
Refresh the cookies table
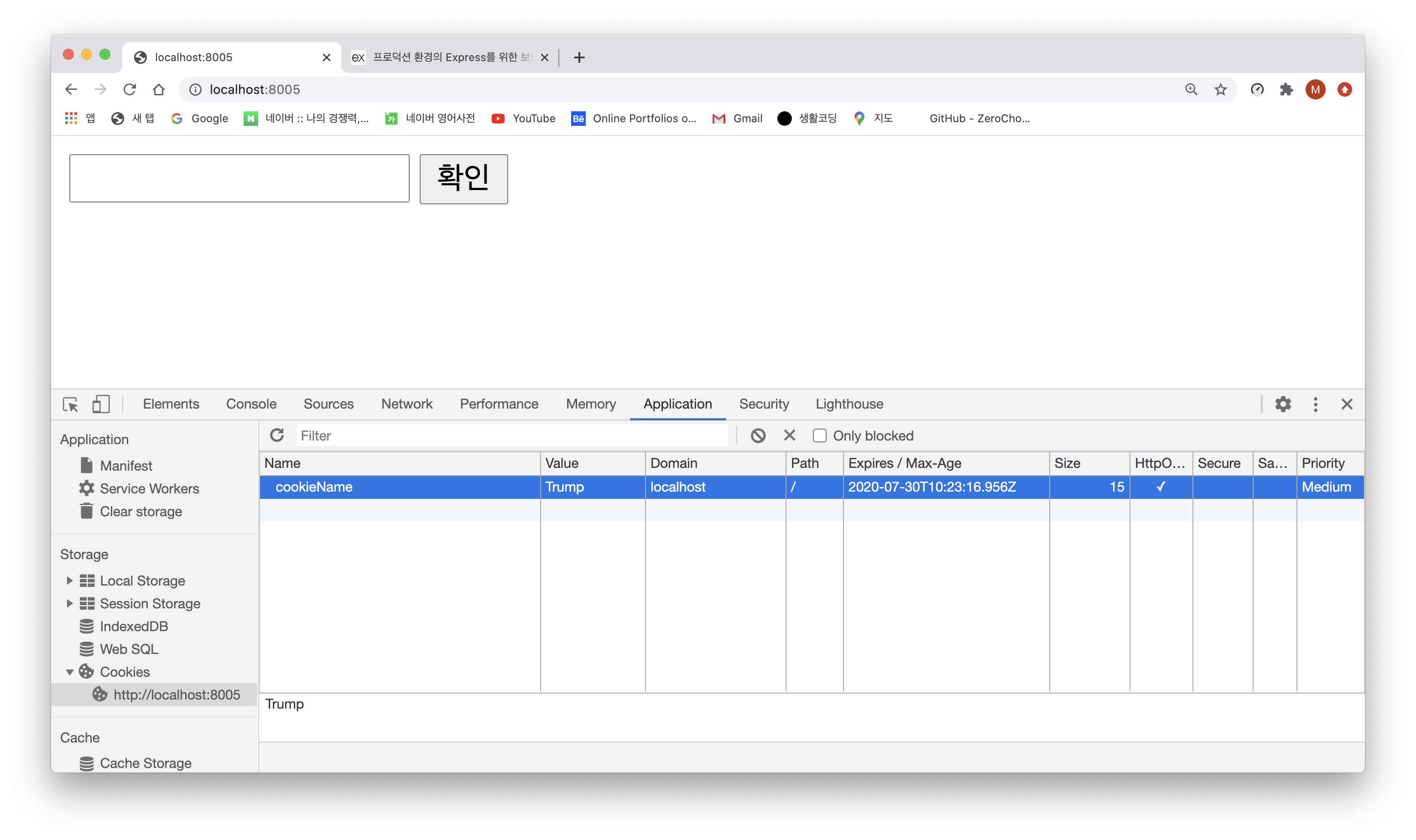[277, 436]
